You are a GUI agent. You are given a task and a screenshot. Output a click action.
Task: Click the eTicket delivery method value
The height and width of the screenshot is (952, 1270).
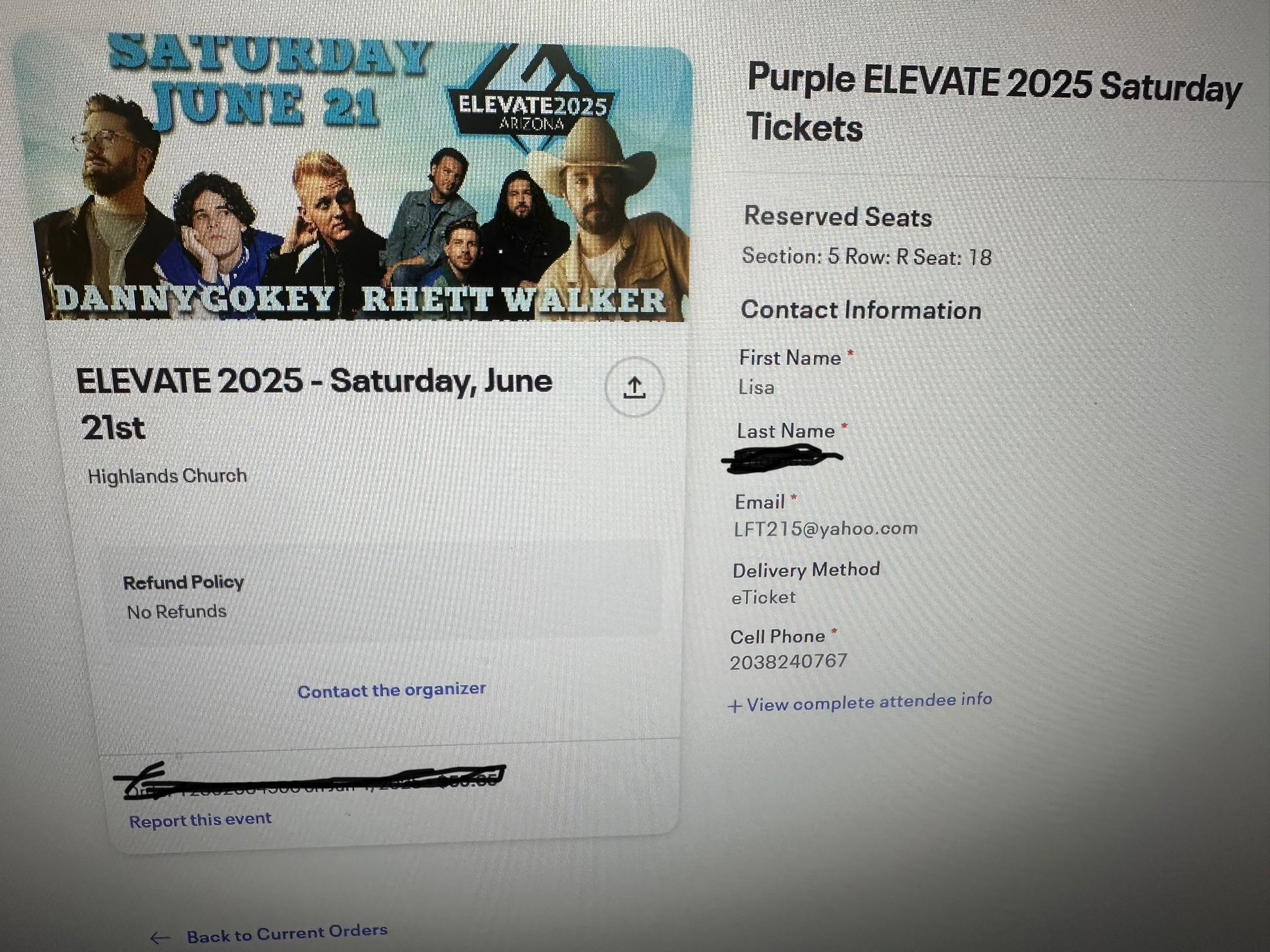763,597
